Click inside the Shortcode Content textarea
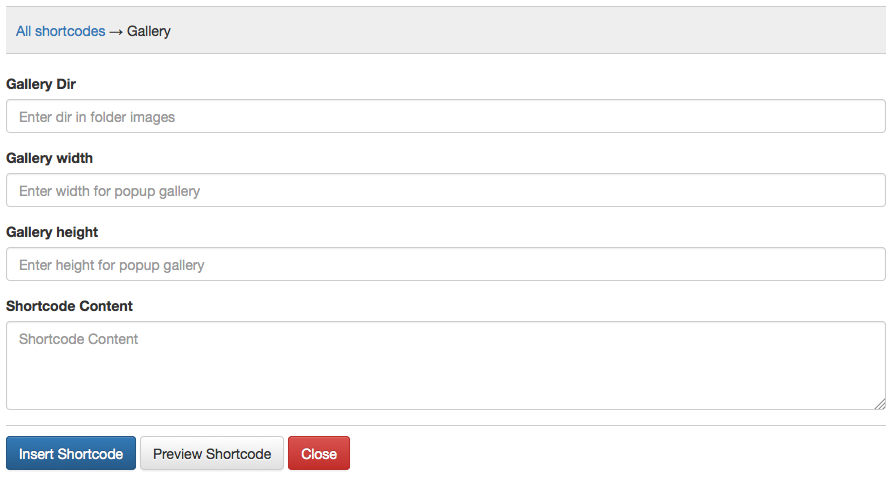The height and width of the screenshot is (484, 894). tap(445, 372)
